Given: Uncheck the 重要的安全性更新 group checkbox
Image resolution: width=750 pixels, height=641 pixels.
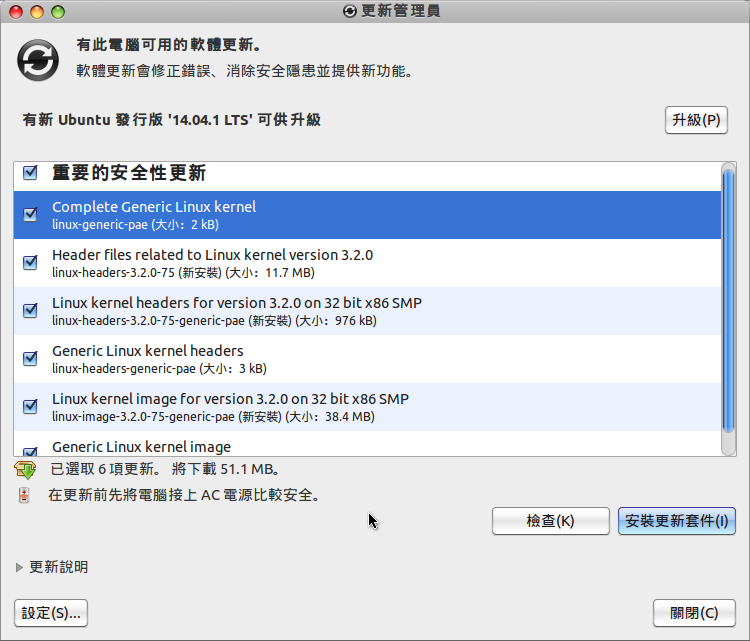Looking at the screenshot, I should pyautogui.click(x=30, y=173).
